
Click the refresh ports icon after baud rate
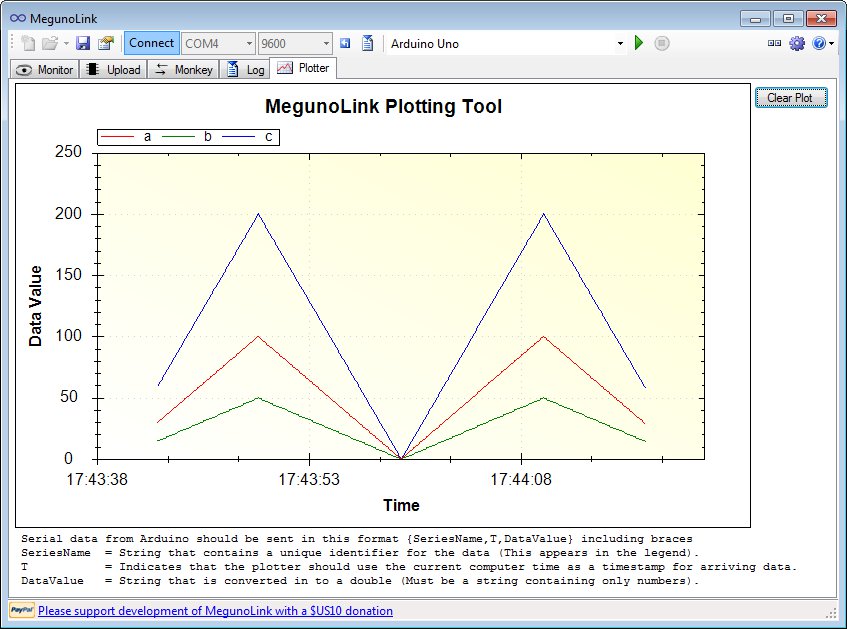(345, 43)
